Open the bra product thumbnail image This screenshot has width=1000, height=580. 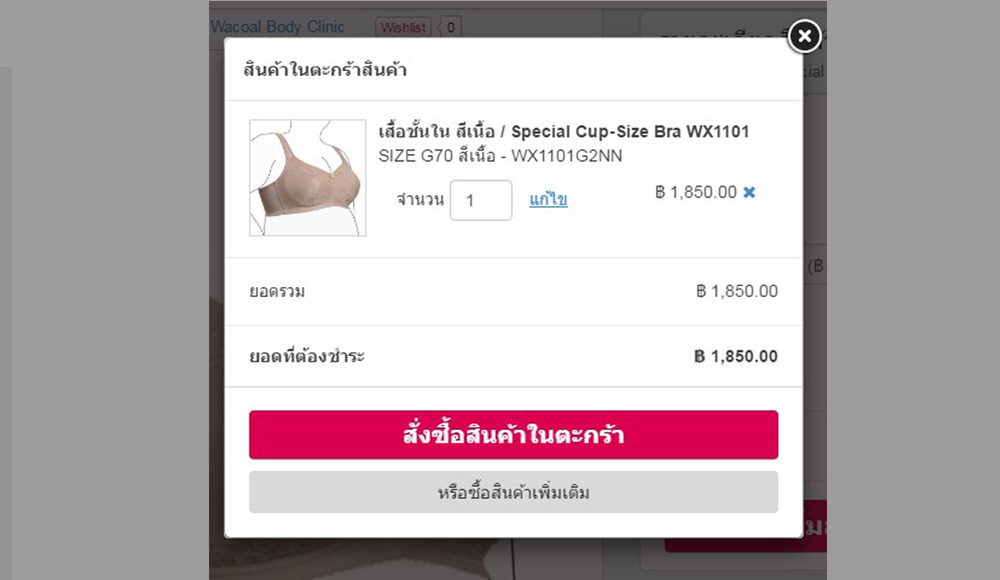coord(307,177)
